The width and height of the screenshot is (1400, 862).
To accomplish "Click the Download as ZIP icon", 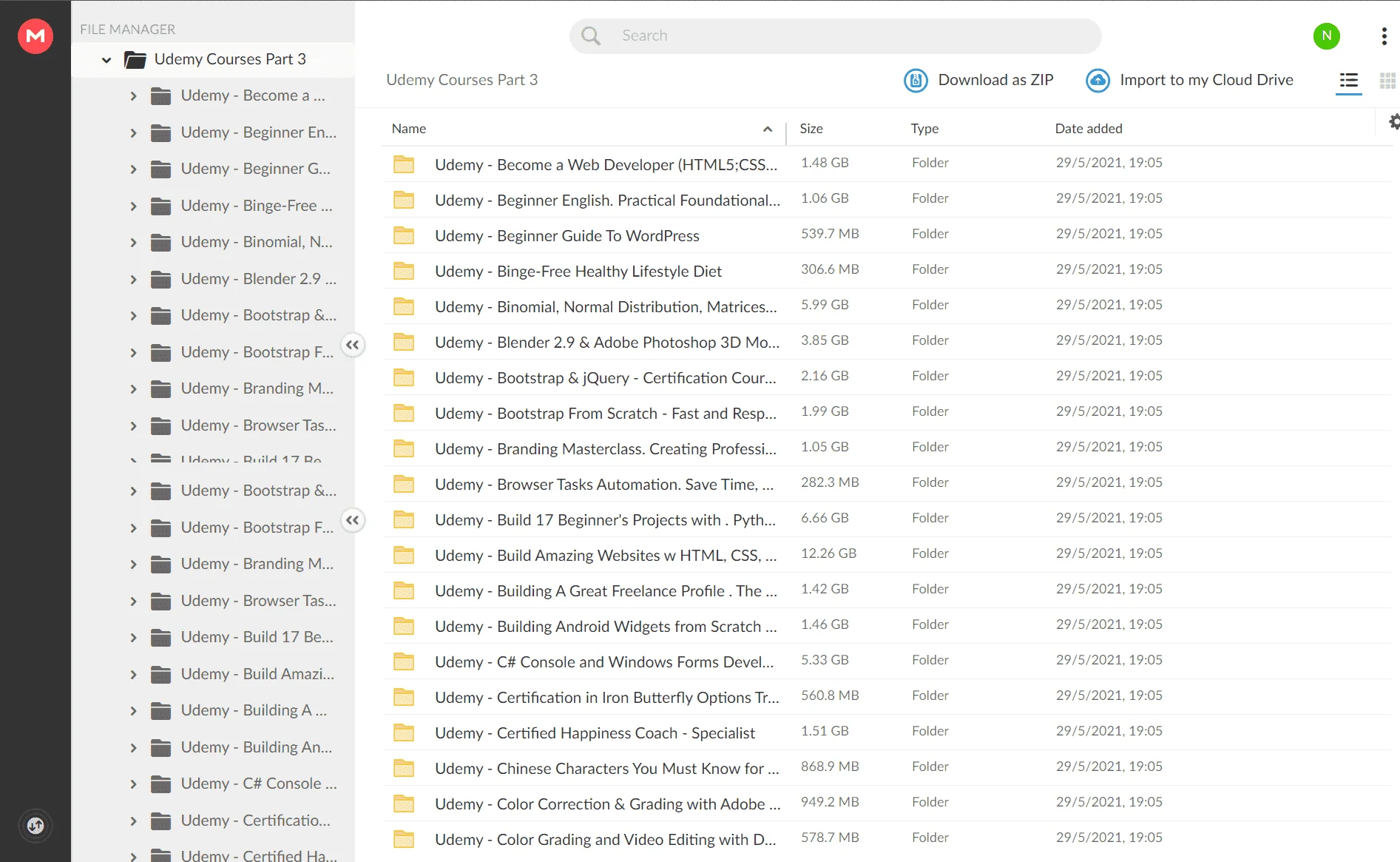I will 916,80.
